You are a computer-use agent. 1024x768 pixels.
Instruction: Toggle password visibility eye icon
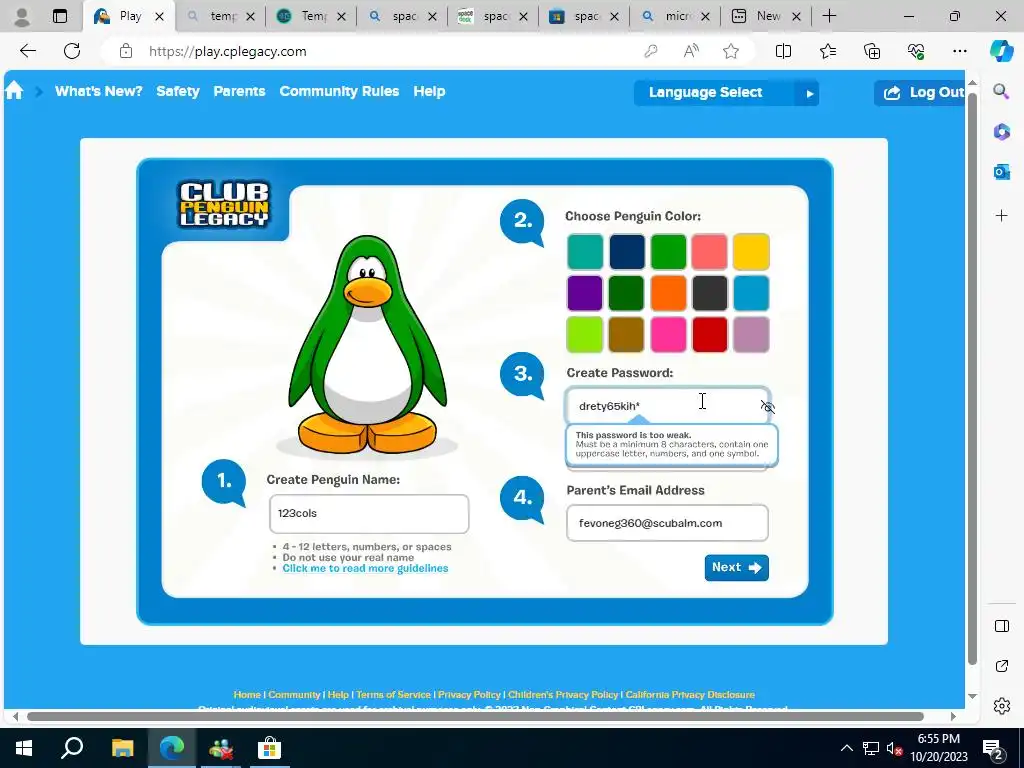(x=767, y=407)
